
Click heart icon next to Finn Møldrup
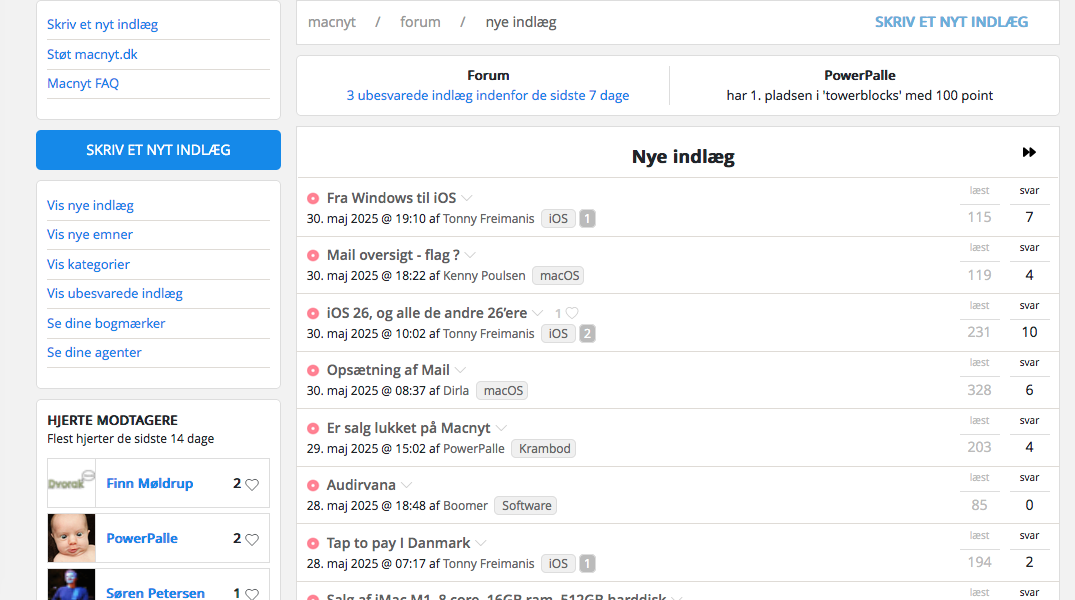click(x=252, y=484)
